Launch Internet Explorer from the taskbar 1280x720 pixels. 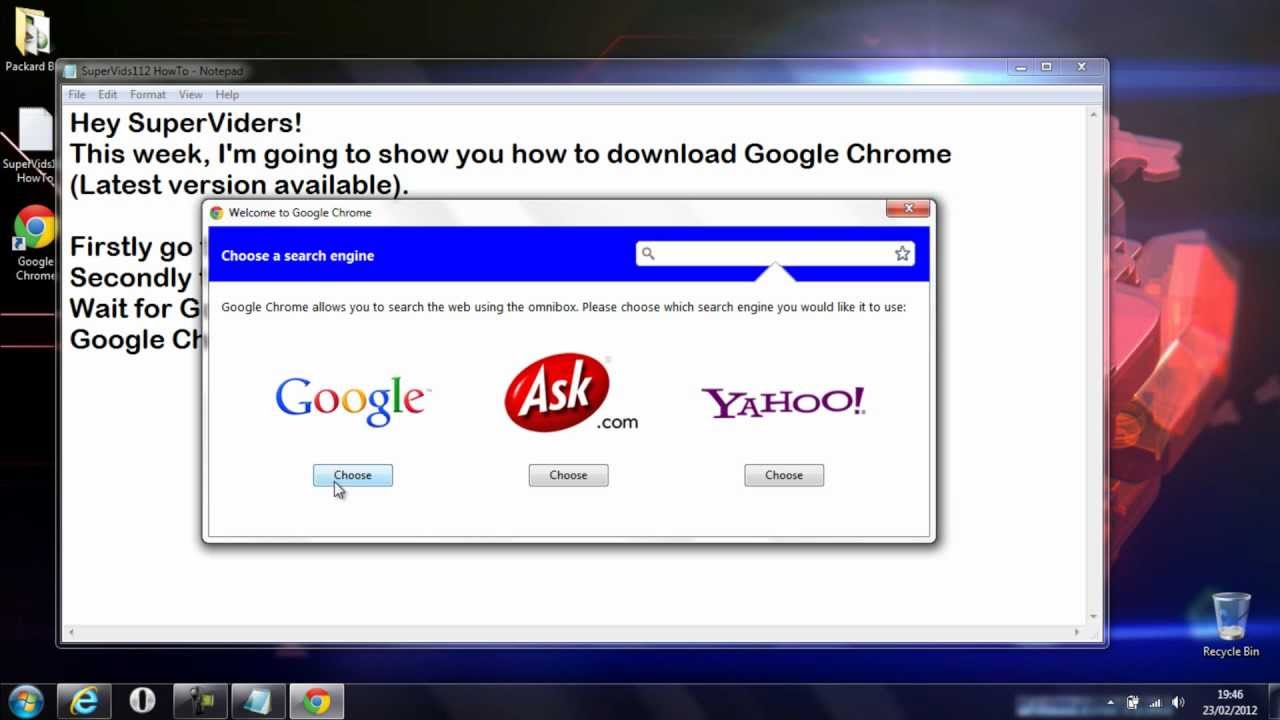tap(84, 701)
